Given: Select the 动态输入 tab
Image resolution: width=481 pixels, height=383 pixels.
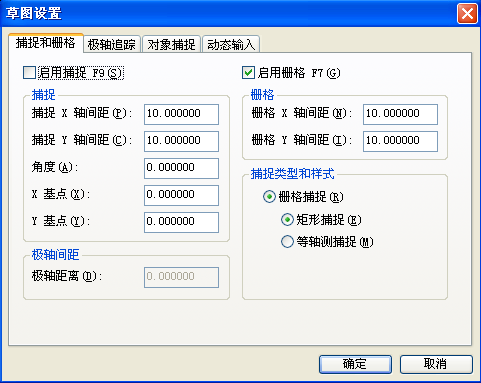Looking at the screenshot, I should [x=231, y=44].
